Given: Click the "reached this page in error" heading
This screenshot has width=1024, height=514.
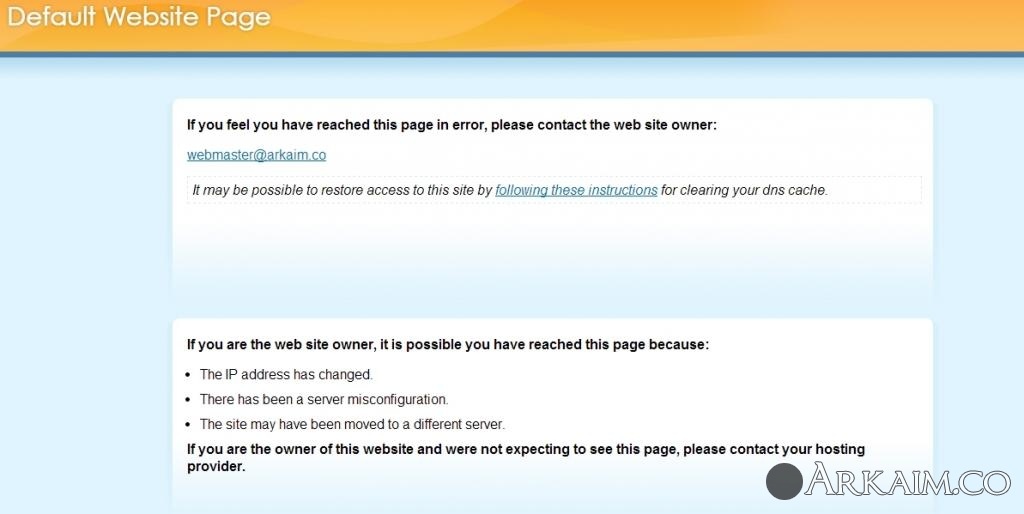Looking at the screenshot, I should 452,125.
